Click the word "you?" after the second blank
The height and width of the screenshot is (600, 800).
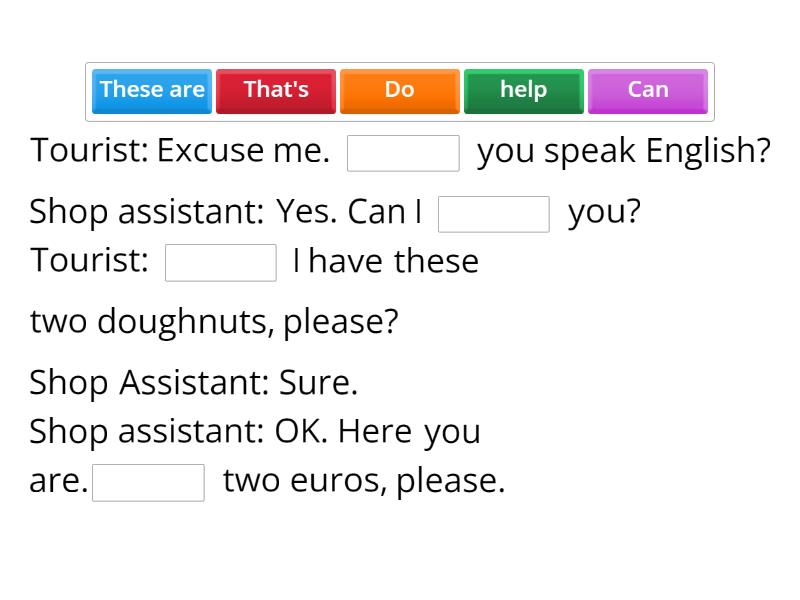(604, 212)
